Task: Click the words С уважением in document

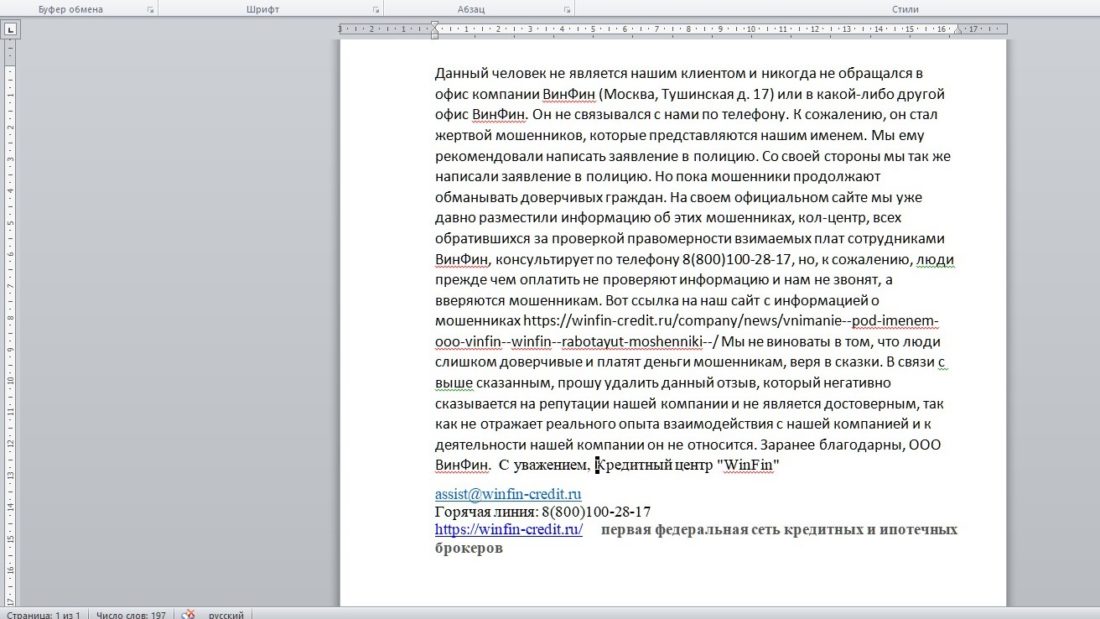Action: (x=544, y=465)
